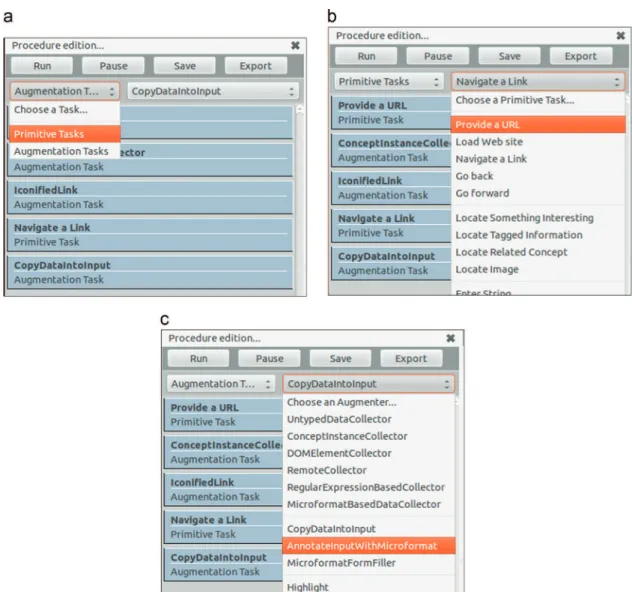Select Primitive Tasks in window a menu
Screen dimensions: 632x592
(65, 134)
